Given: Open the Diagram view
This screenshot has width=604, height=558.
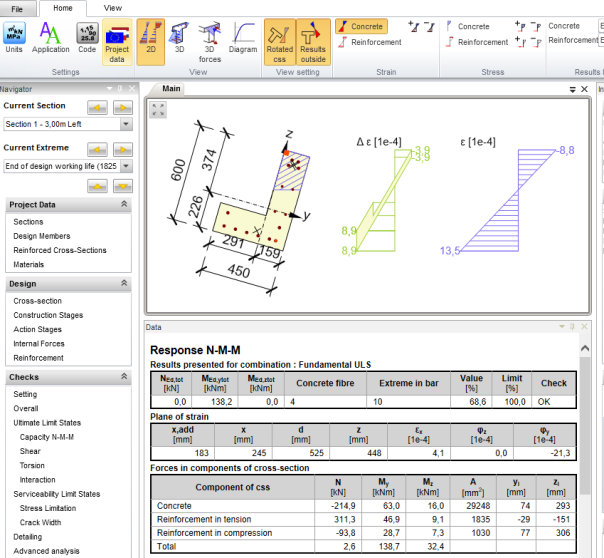Looking at the screenshot, I should click(243, 36).
